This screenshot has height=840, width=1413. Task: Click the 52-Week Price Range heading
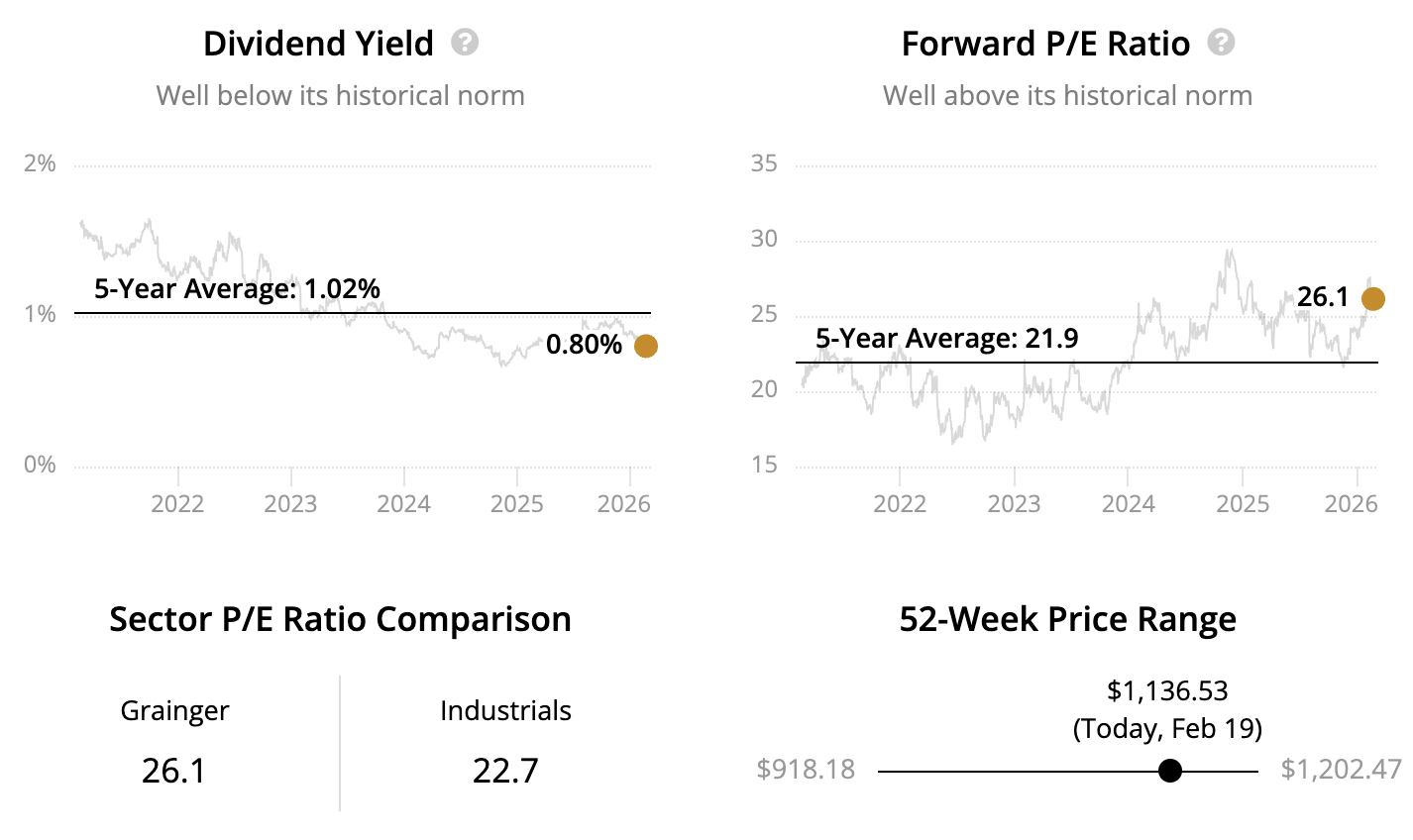pos(1067,619)
